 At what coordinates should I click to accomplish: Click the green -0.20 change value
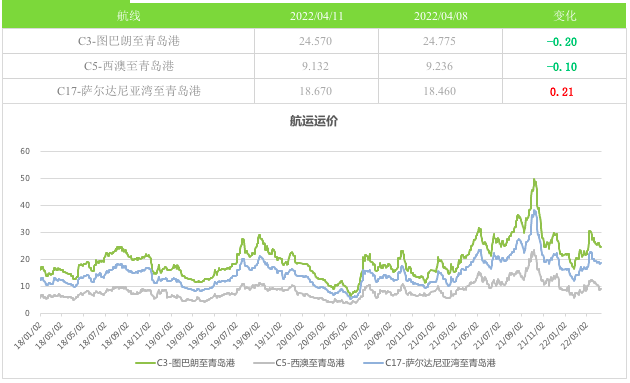(x=562, y=42)
